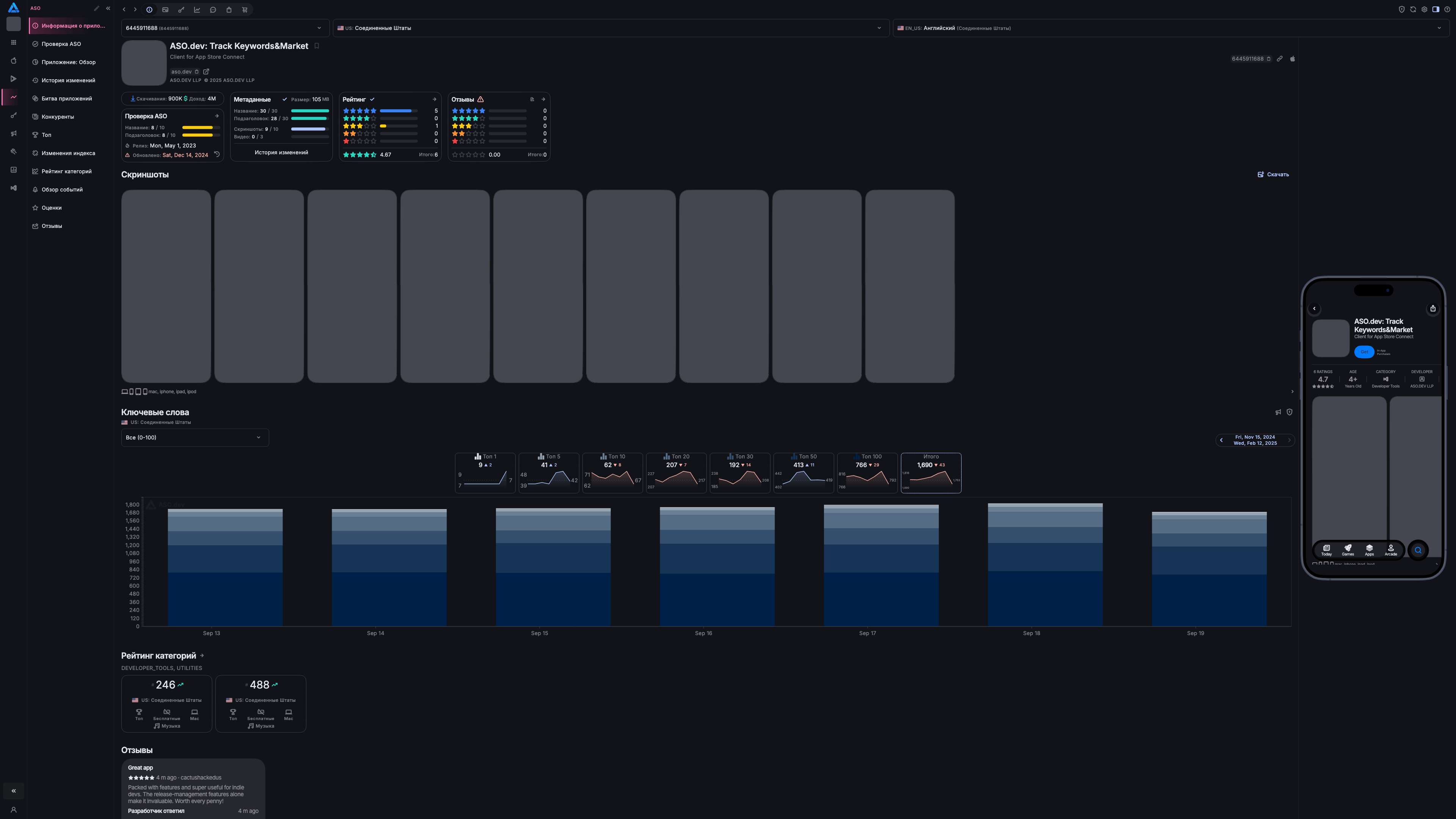Click the shield icon in the top-right bar
Viewport: 1456px width, 819px height.
coord(1402,9)
